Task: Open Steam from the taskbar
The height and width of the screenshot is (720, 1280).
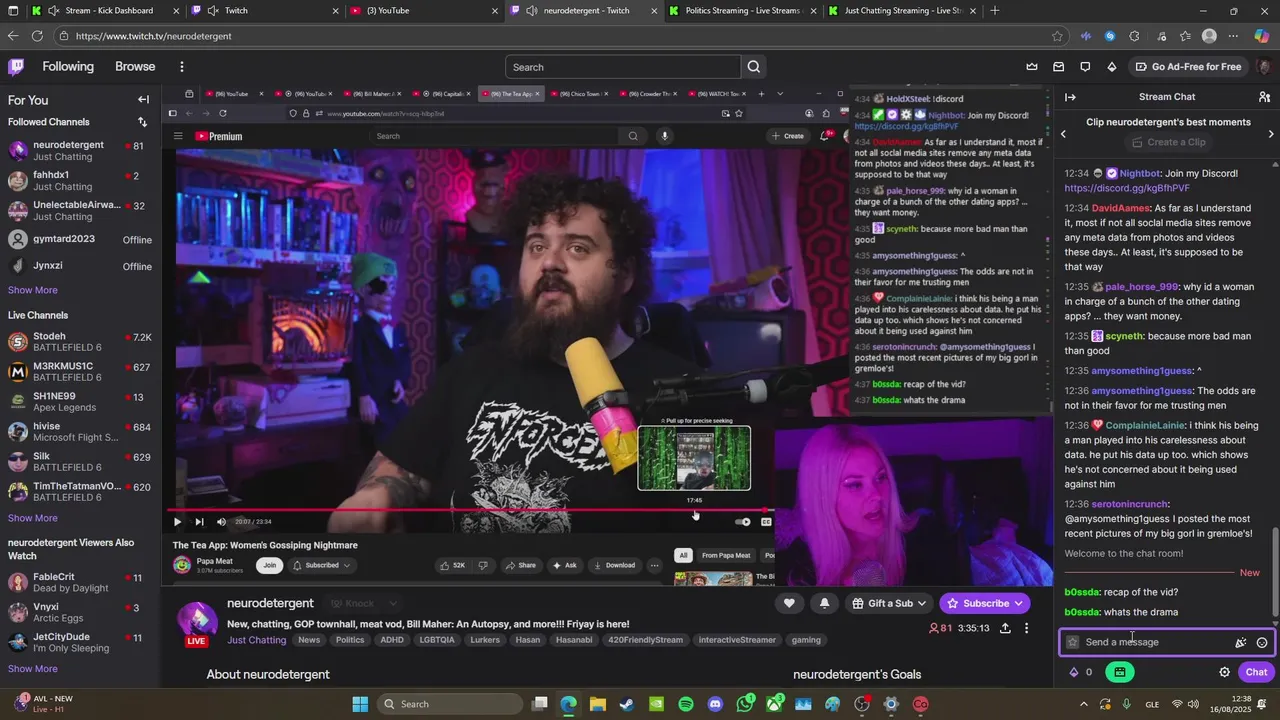Action: [626, 704]
